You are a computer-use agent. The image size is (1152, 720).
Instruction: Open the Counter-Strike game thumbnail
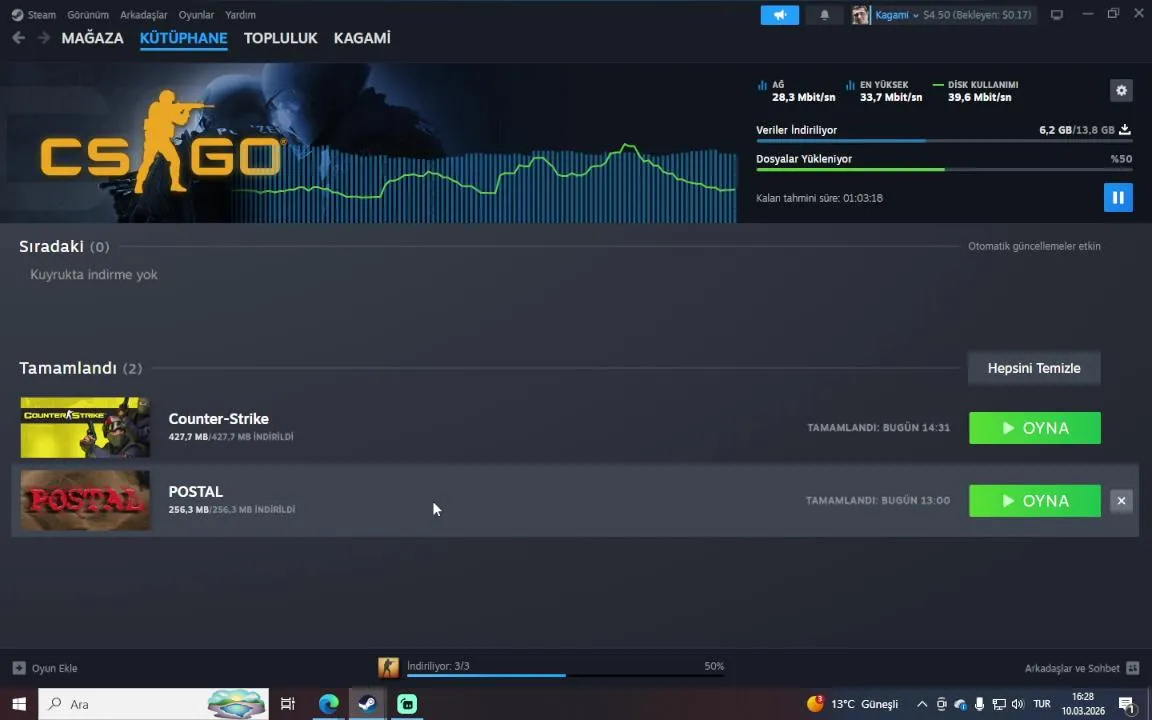tap(85, 428)
